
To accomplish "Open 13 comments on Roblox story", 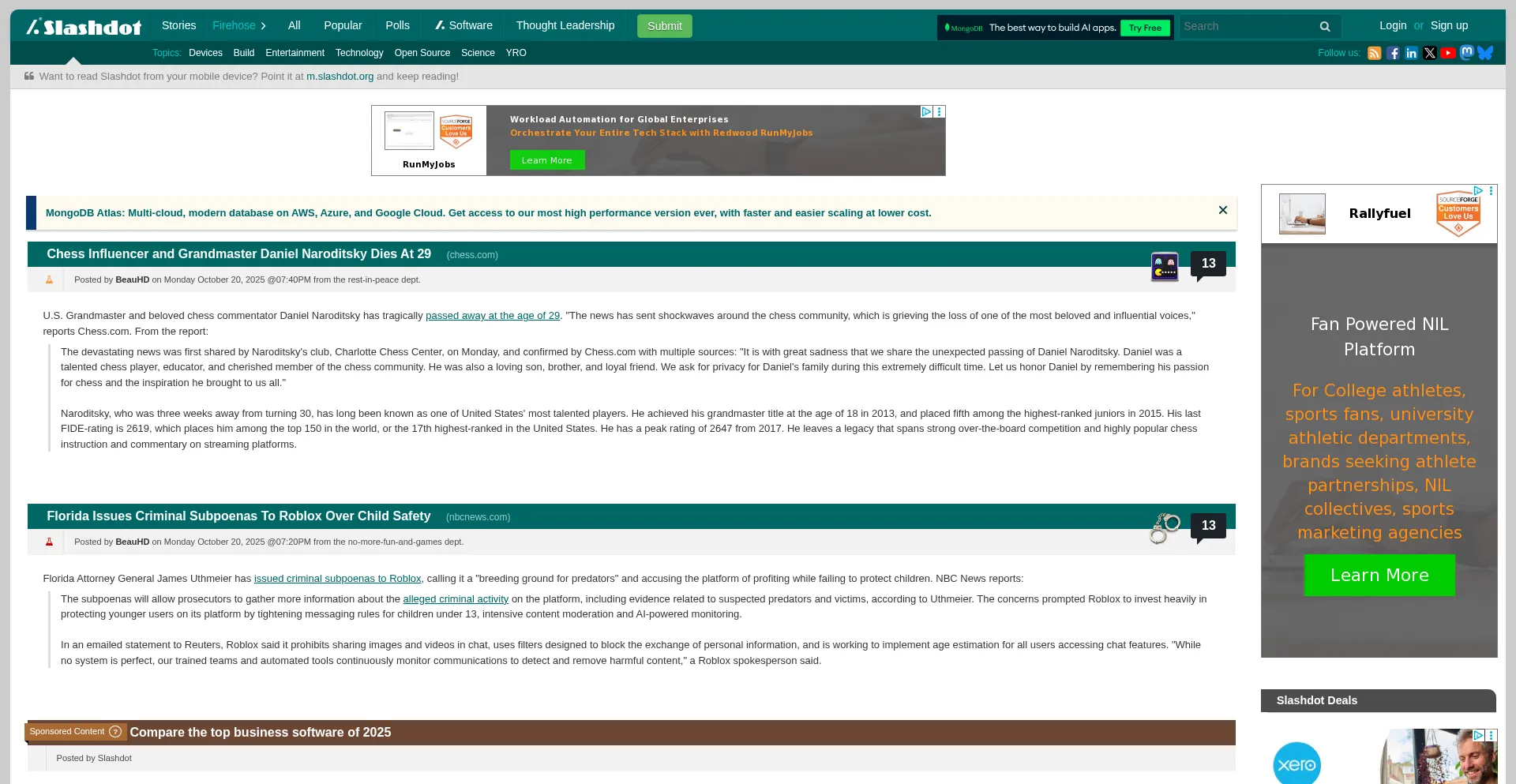I will click(x=1208, y=526).
